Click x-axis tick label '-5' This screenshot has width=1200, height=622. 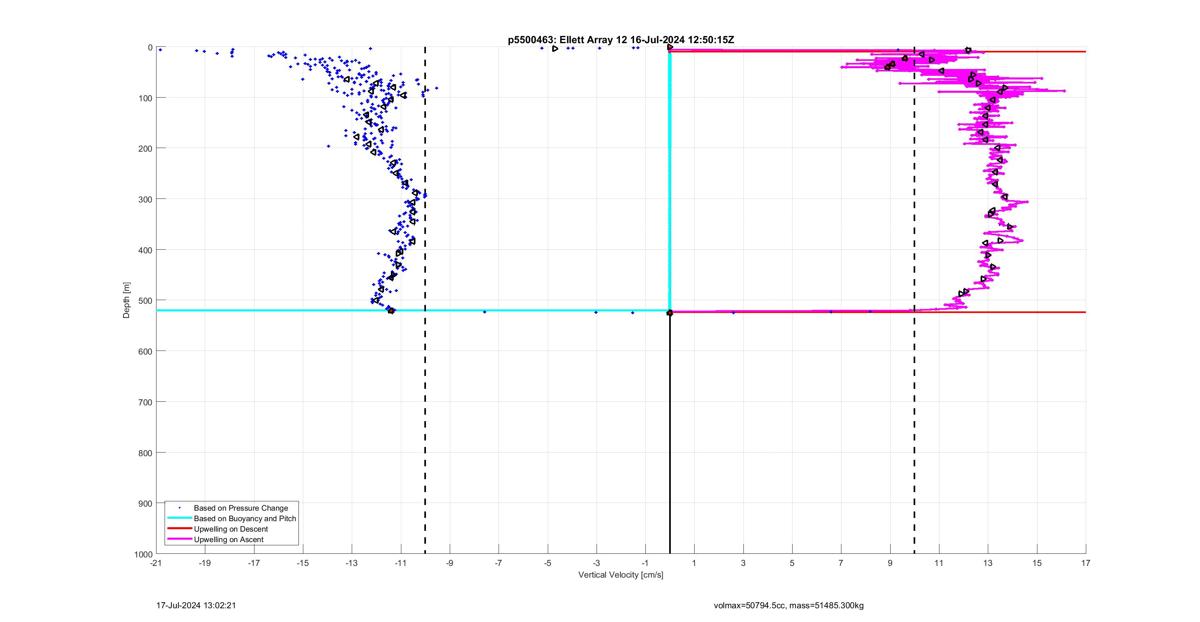tap(548, 563)
